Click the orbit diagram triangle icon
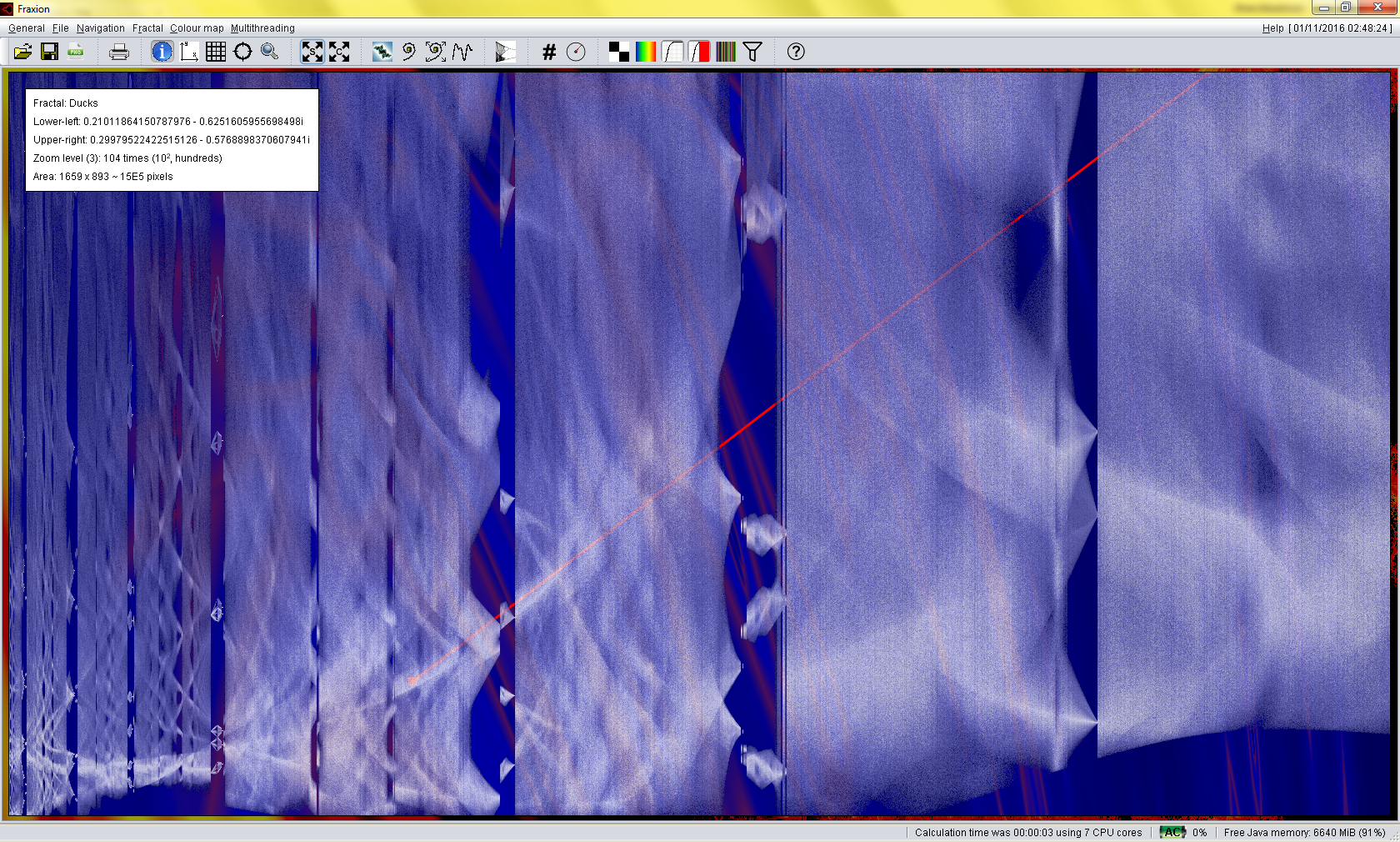This screenshot has height=842, width=1400. 506,52
